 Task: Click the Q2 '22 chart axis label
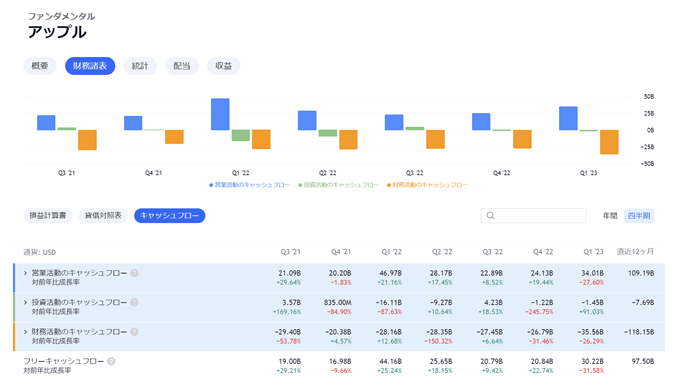pyautogui.click(x=327, y=173)
